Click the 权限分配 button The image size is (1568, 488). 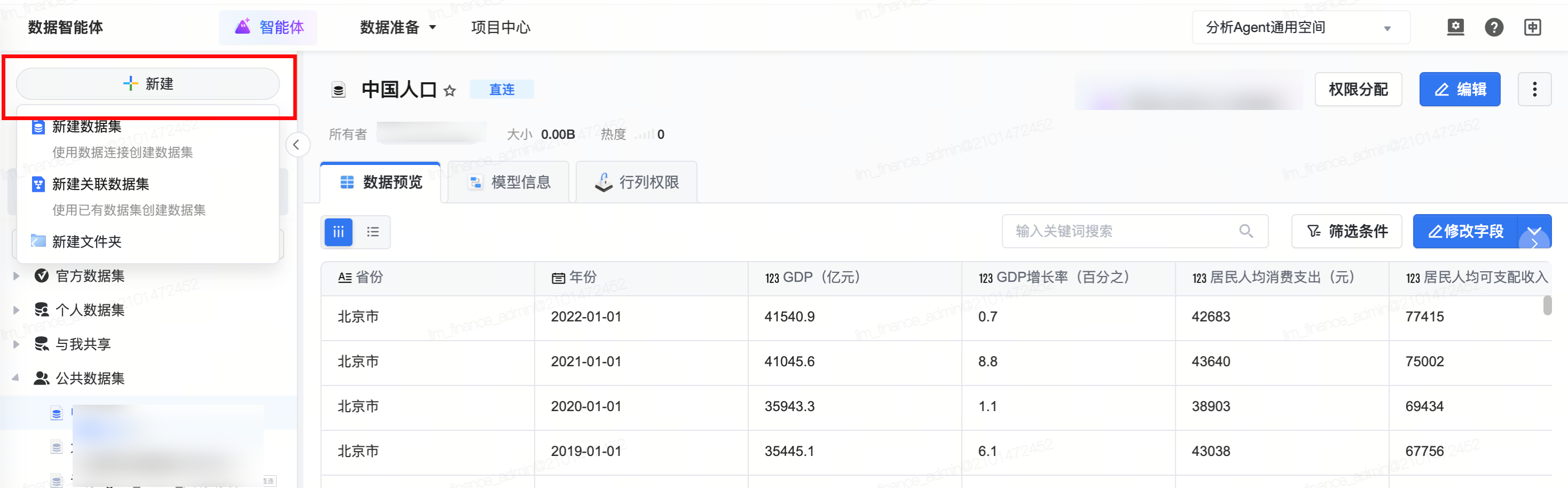tap(1358, 90)
